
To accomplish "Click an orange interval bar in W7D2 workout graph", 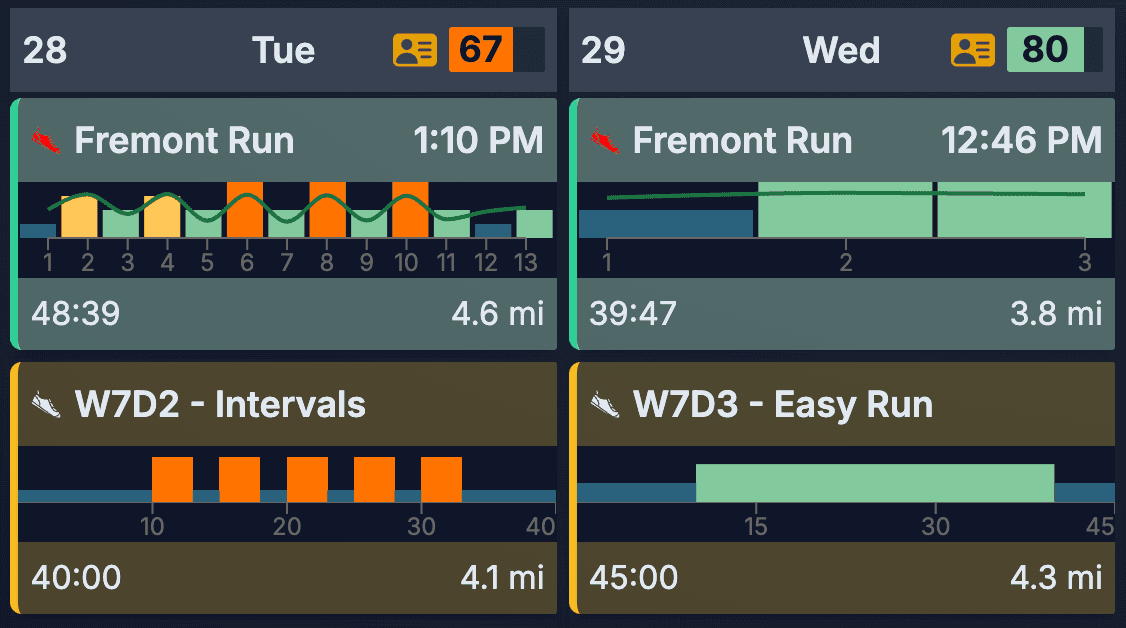I will (x=171, y=477).
